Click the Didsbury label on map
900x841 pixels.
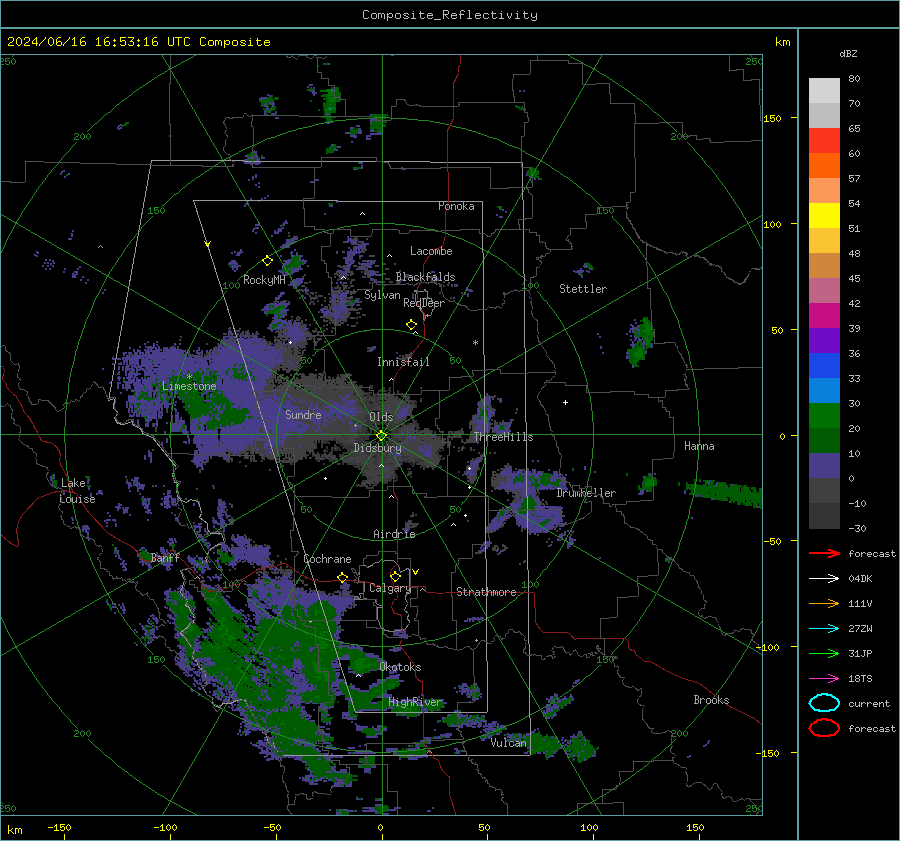377,448
